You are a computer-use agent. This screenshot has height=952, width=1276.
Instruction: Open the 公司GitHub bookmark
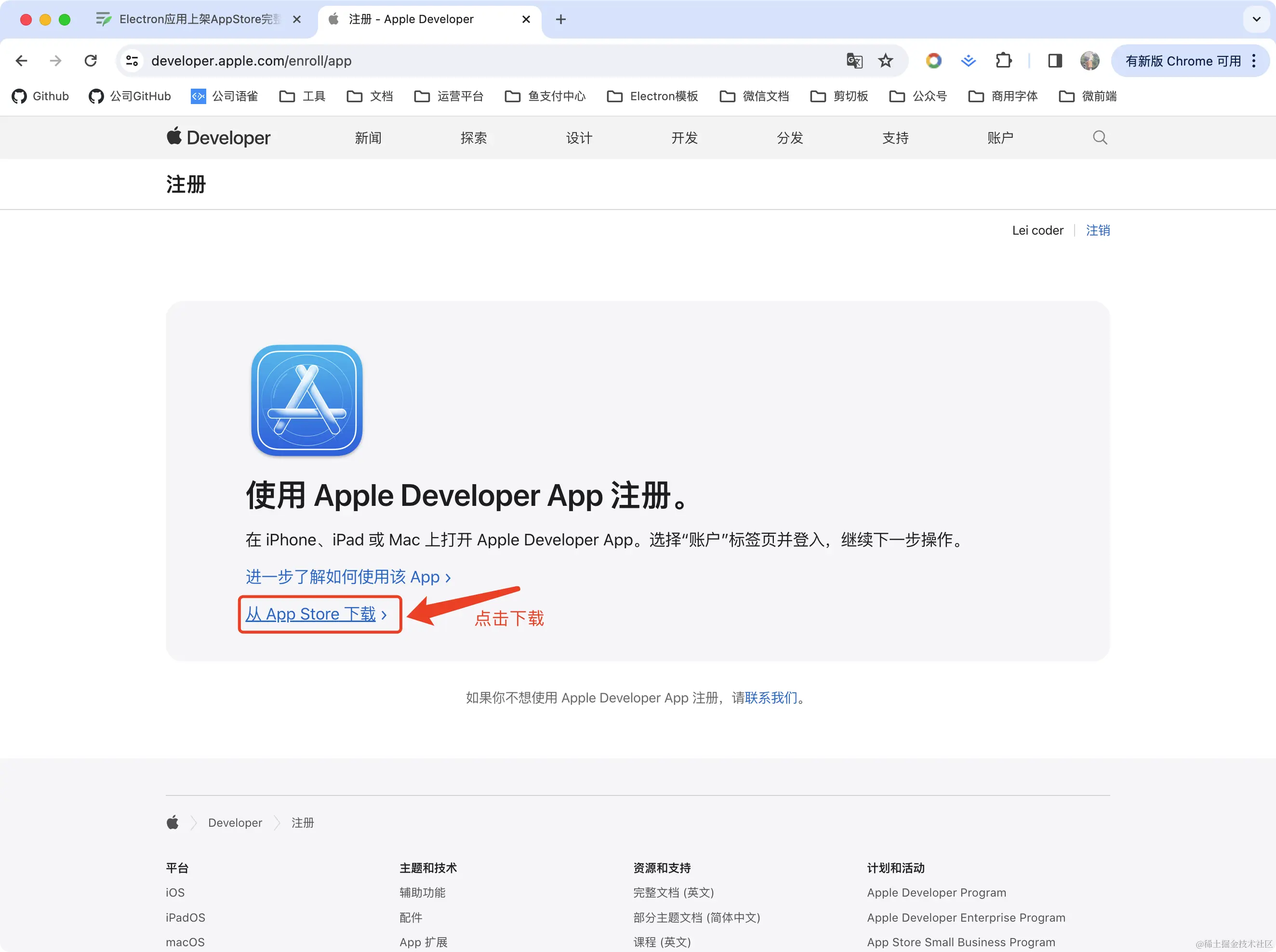coord(130,96)
